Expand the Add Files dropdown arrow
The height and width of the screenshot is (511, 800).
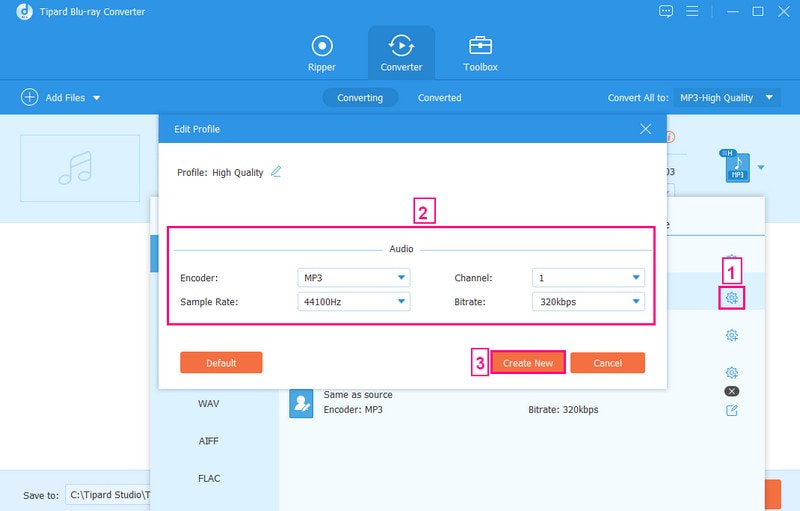pos(96,98)
